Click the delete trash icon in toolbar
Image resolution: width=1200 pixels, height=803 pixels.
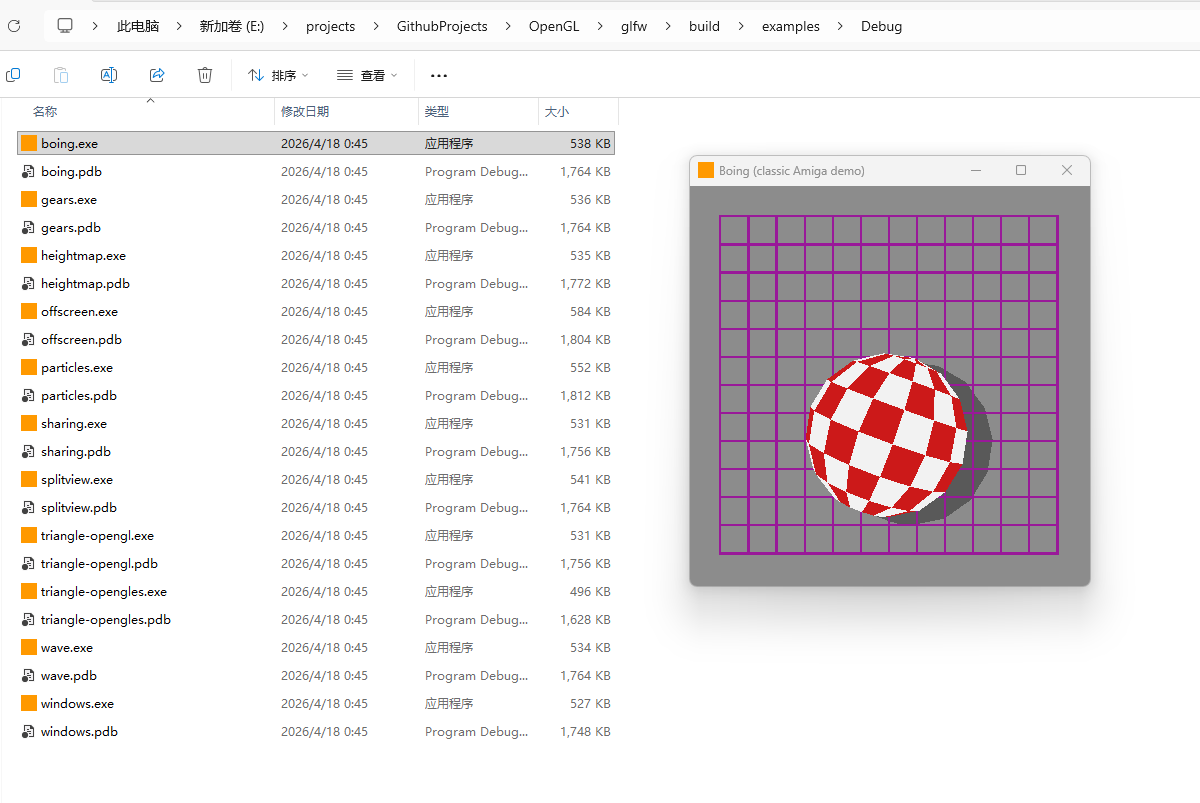point(205,75)
